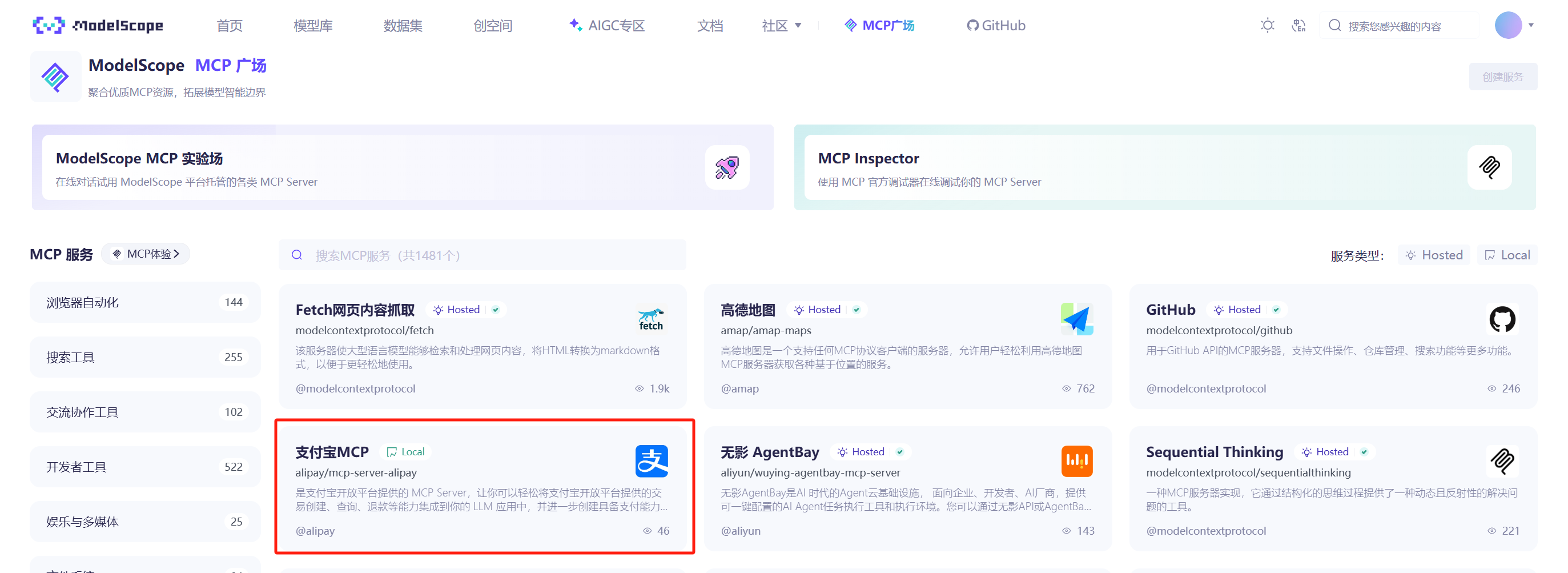Select 开发者工具 category
The image size is (1568, 573).
[145, 467]
